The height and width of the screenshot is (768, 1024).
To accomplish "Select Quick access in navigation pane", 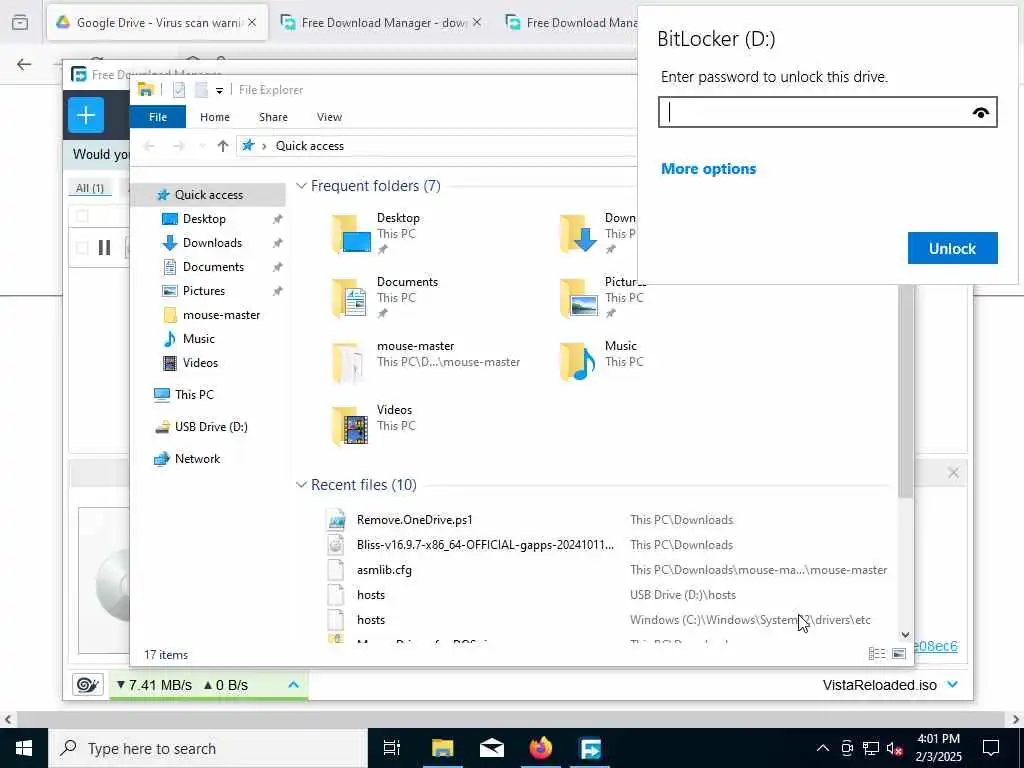I will coord(208,195).
